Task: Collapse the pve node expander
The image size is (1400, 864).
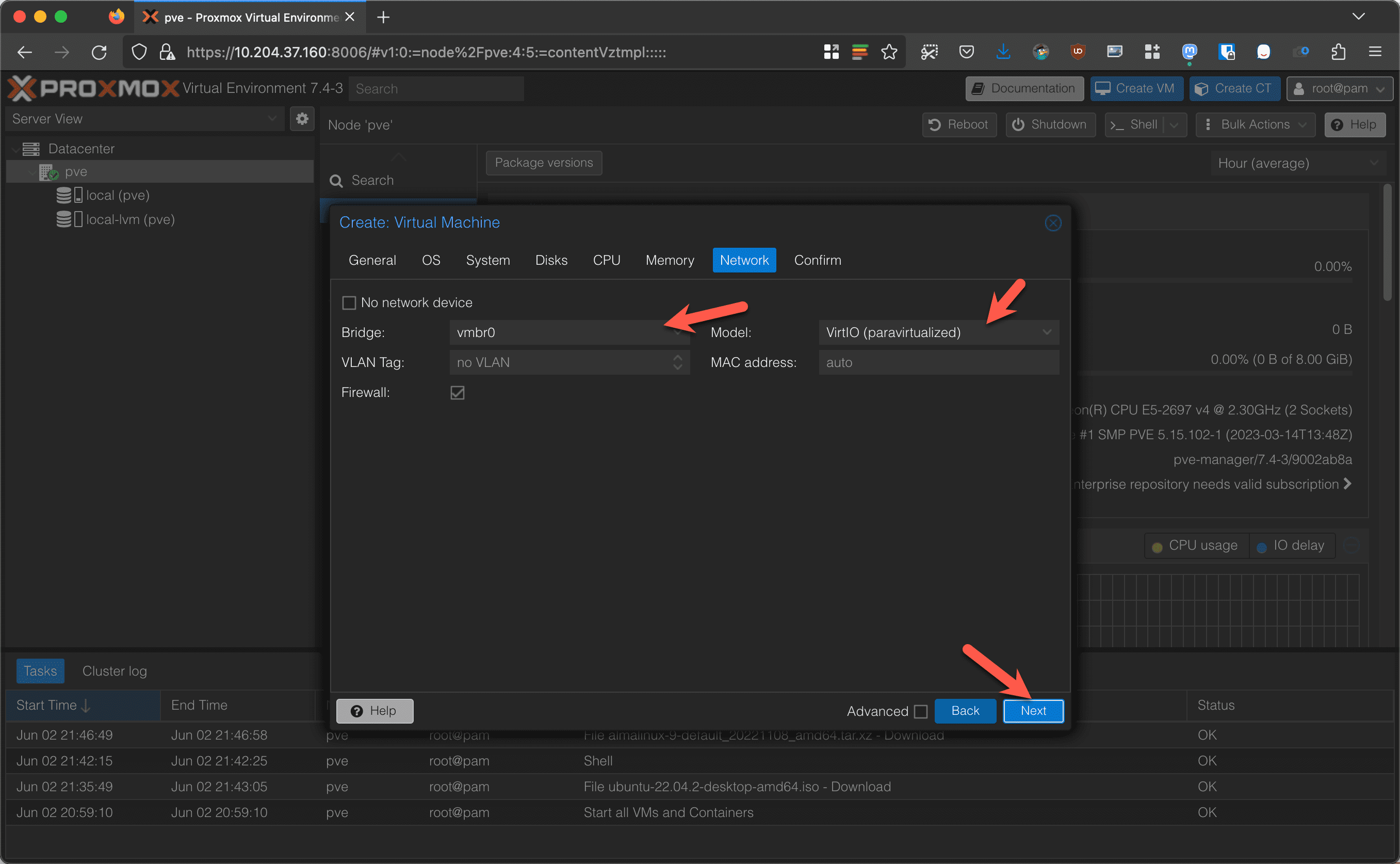Action: 31,172
